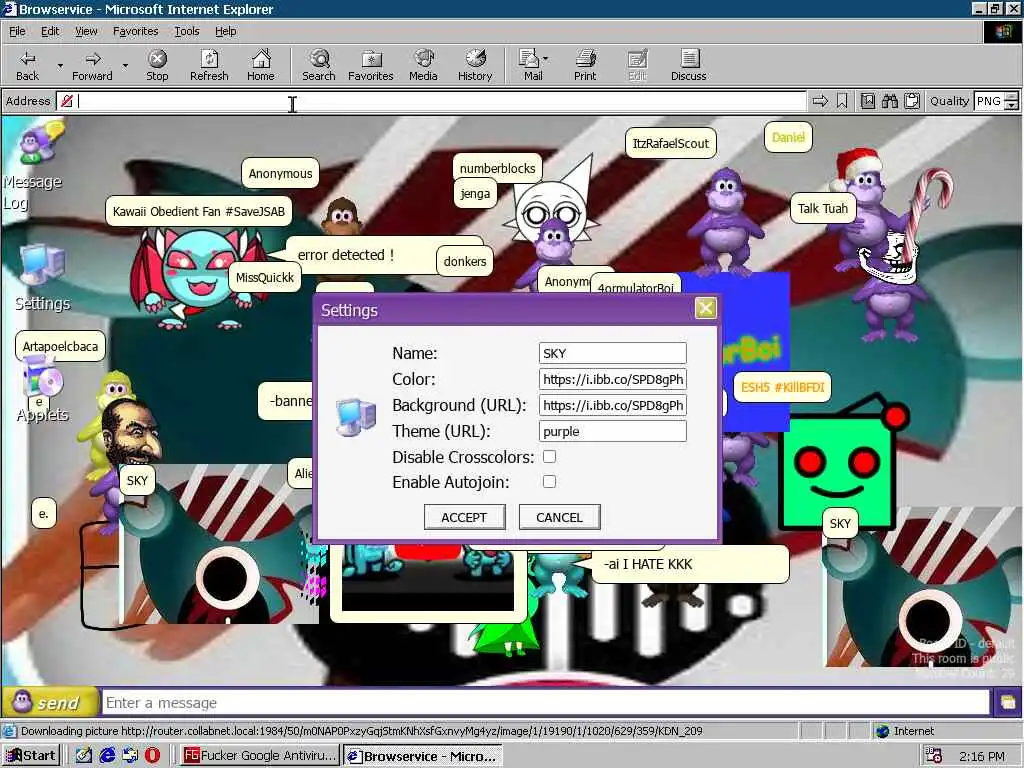Open the Forward button dropdown arrow
The width and height of the screenshot is (1024, 768).
click(125, 65)
